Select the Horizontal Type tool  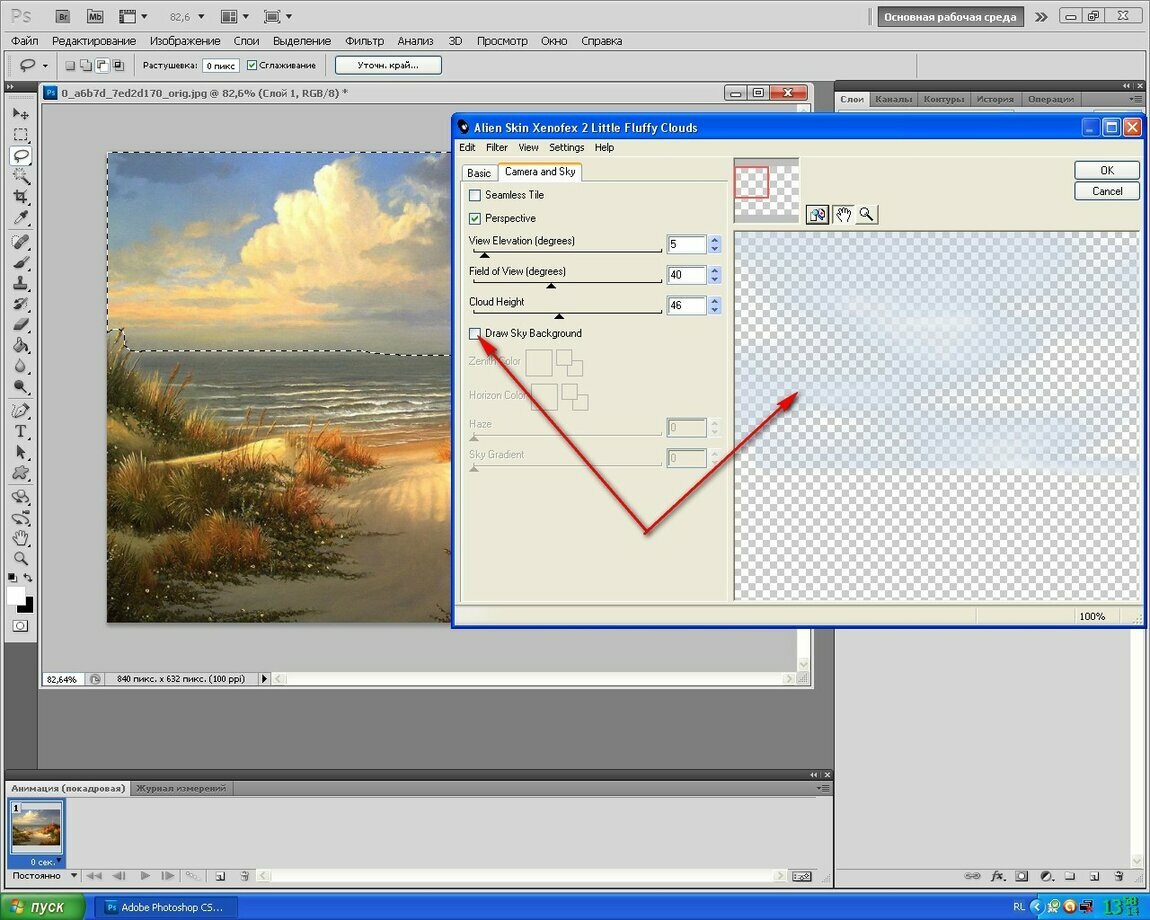point(21,431)
